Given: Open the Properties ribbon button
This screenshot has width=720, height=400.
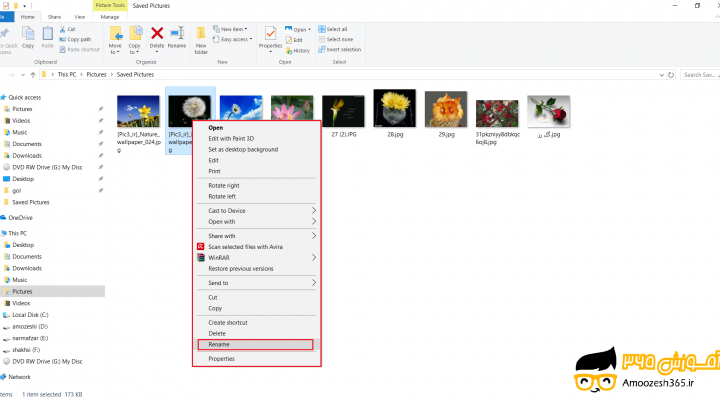Looking at the screenshot, I should pos(270,39).
